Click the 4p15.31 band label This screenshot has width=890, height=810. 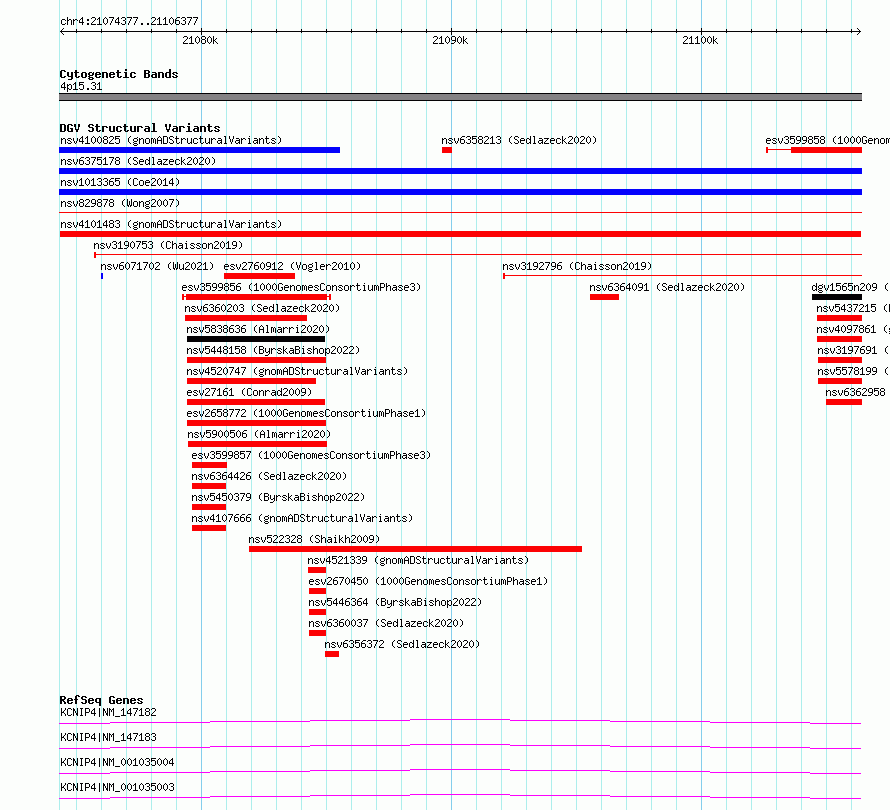(x=81, y=86)
